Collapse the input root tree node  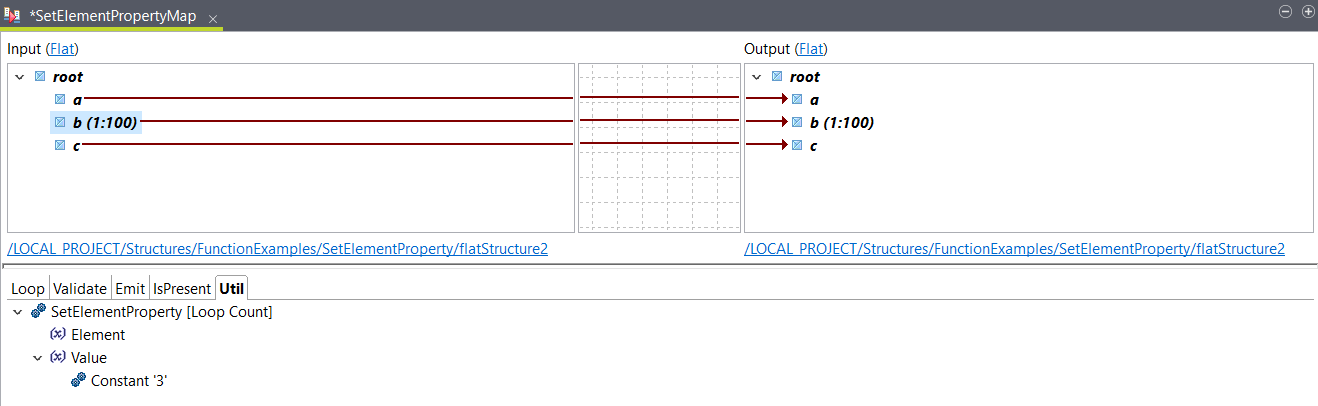(x=19, y=77)
